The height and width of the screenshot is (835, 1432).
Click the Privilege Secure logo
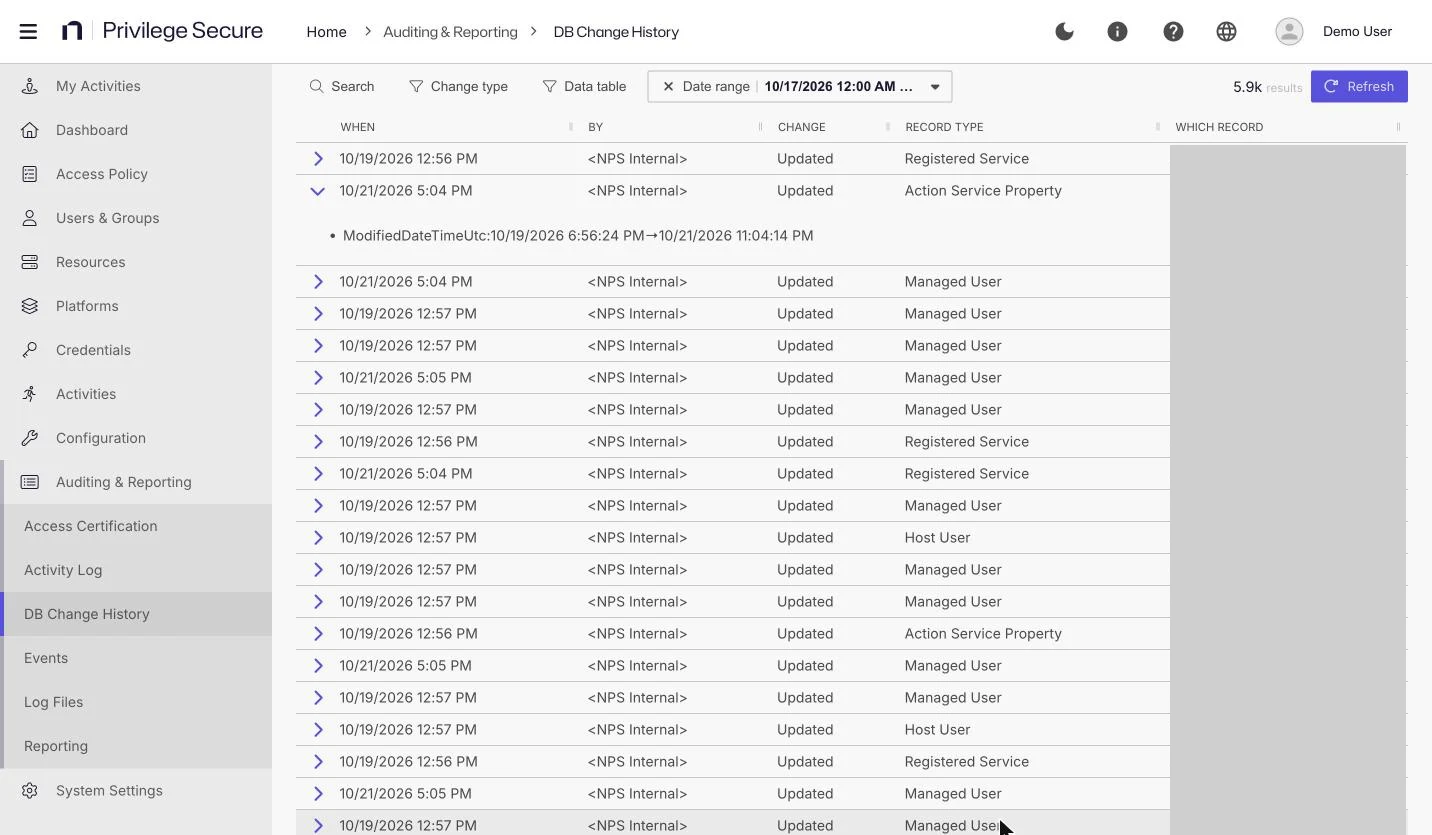click(162, 31)
